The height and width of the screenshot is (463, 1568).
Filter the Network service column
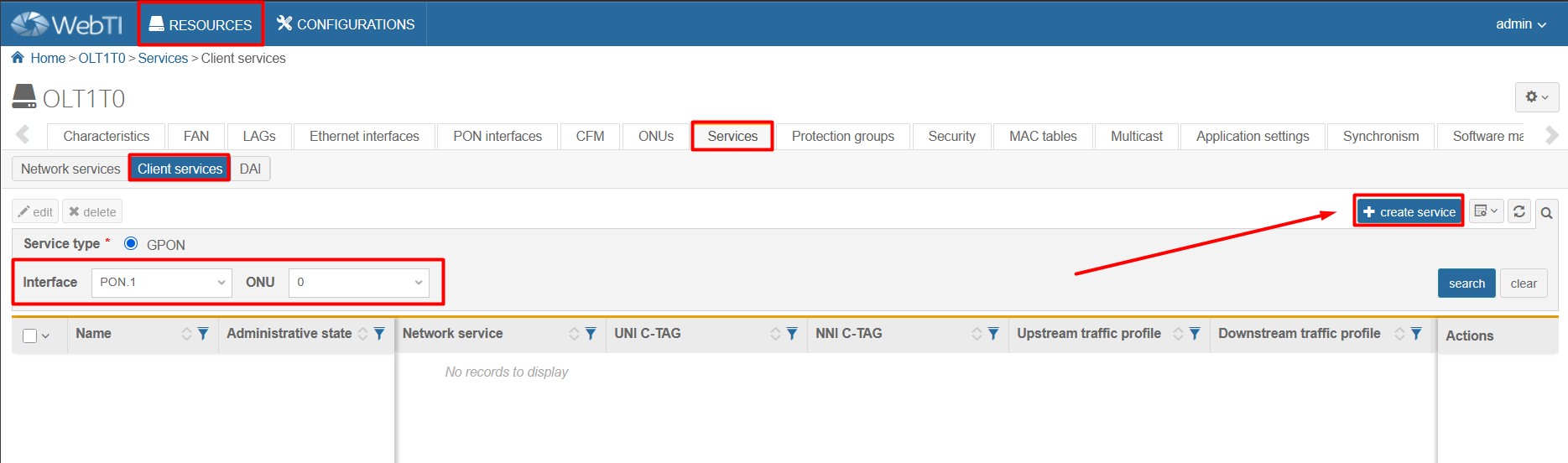(x=591, y=334)
